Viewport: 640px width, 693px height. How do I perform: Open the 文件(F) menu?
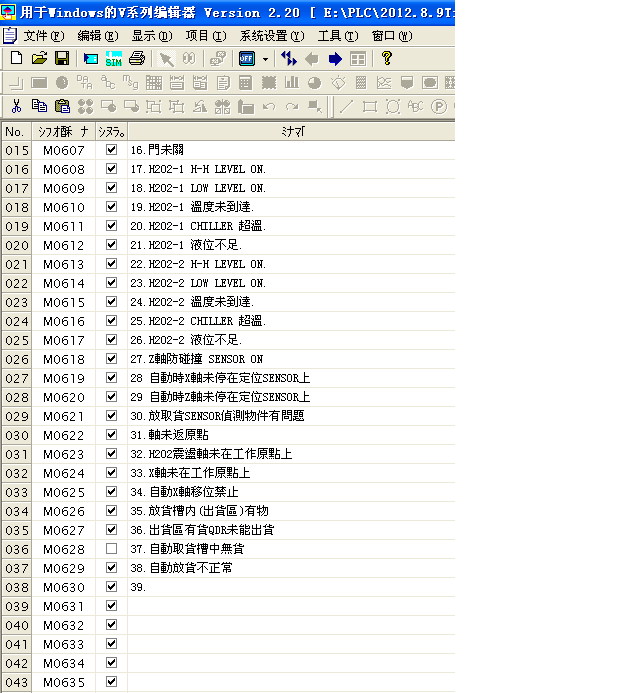click(x=43, y=36)
